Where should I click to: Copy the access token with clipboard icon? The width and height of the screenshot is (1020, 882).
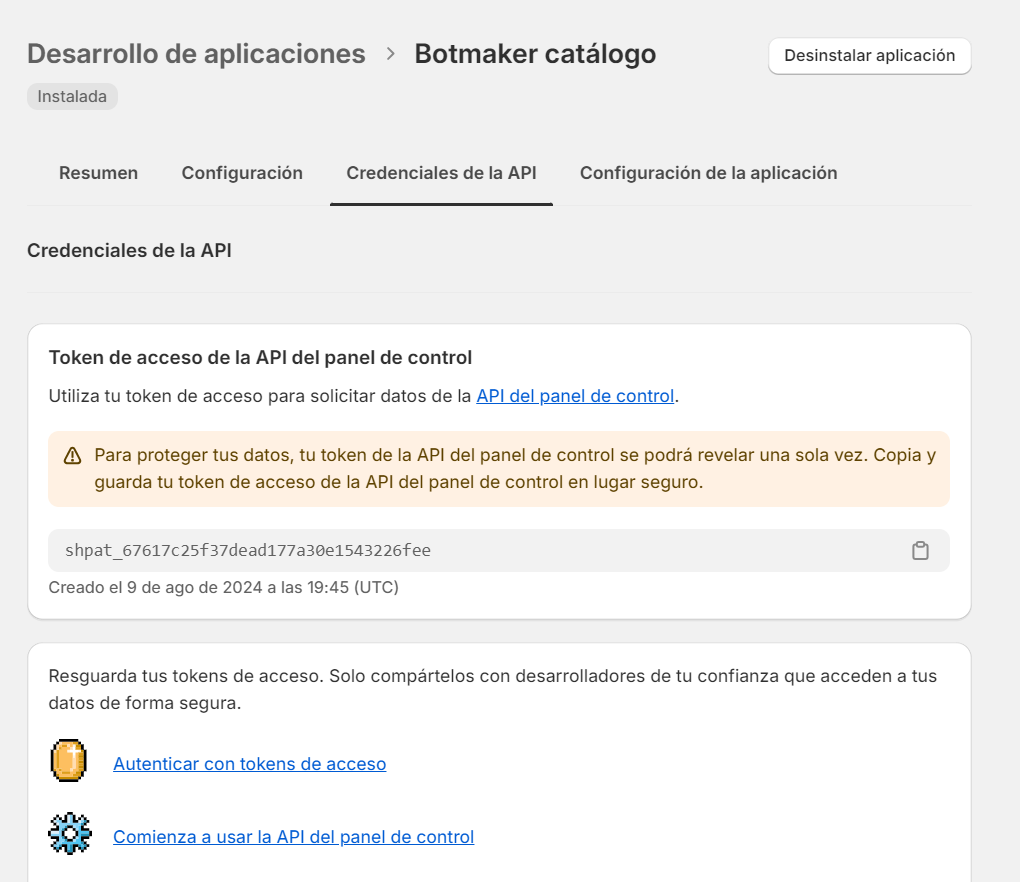click(920, 551)
